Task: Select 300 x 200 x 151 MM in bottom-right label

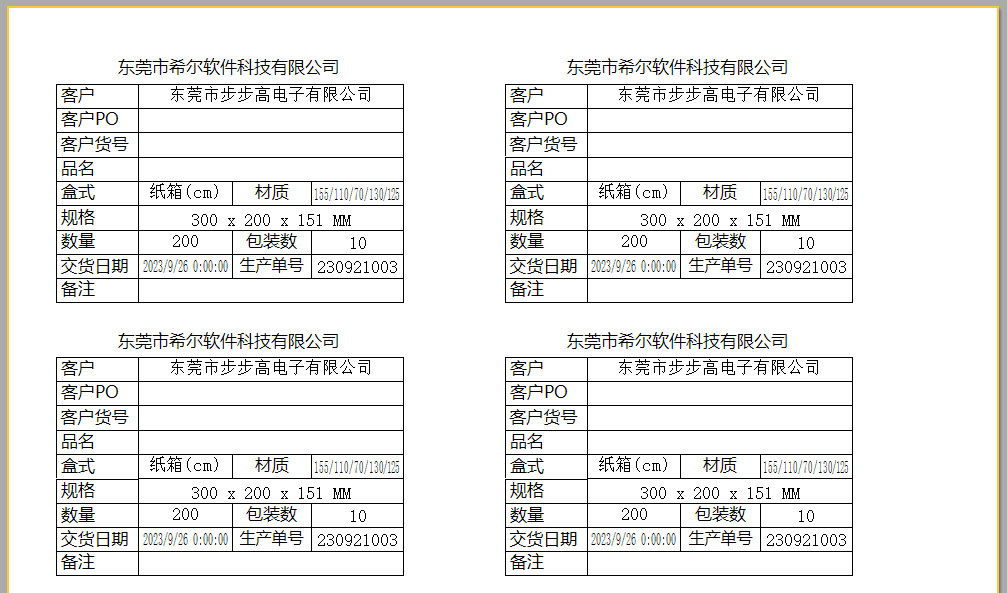Action: pyautogui.click(x=720, y=493)
